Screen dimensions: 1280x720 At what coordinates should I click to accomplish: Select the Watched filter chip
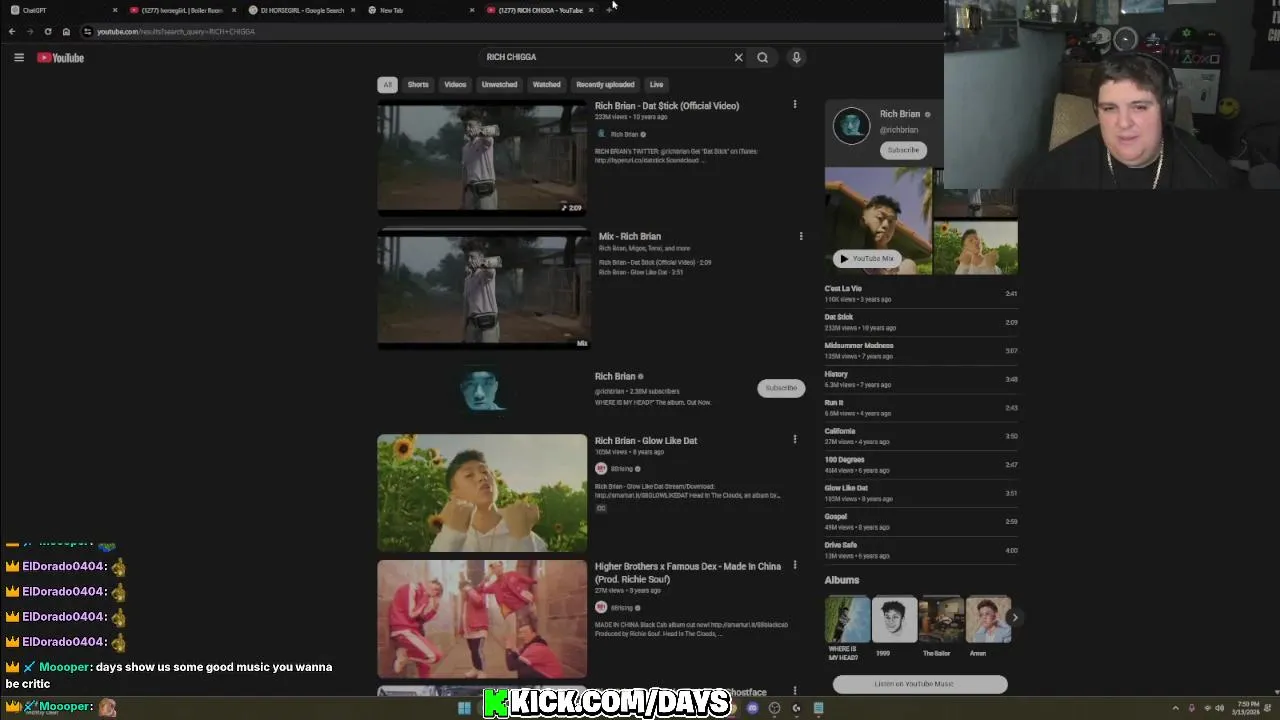pos(546,85)
